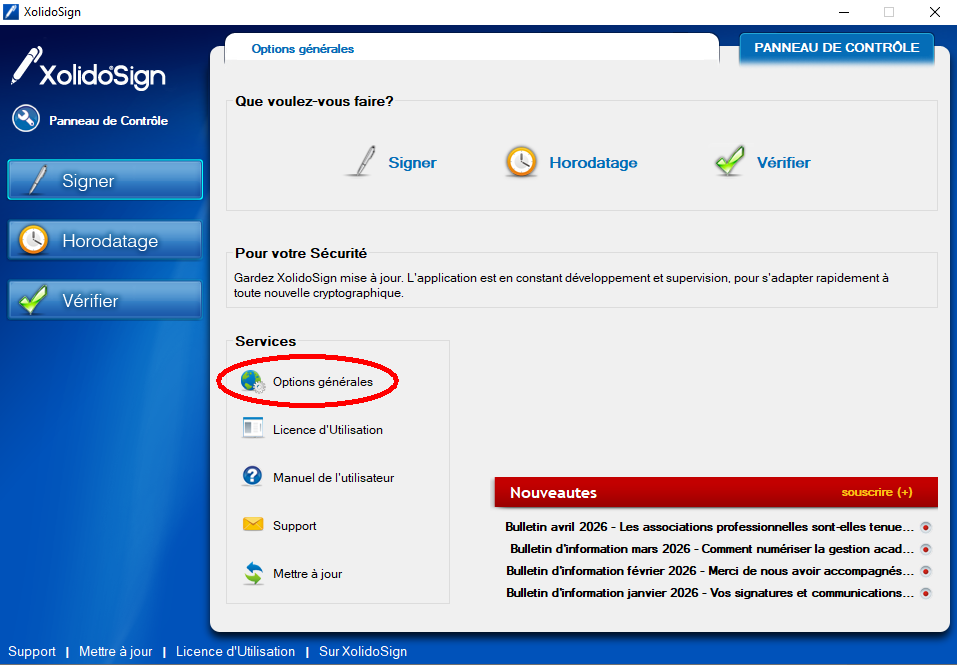Open Support in Services list
957x665 pixels.
(x=295, y=526)
